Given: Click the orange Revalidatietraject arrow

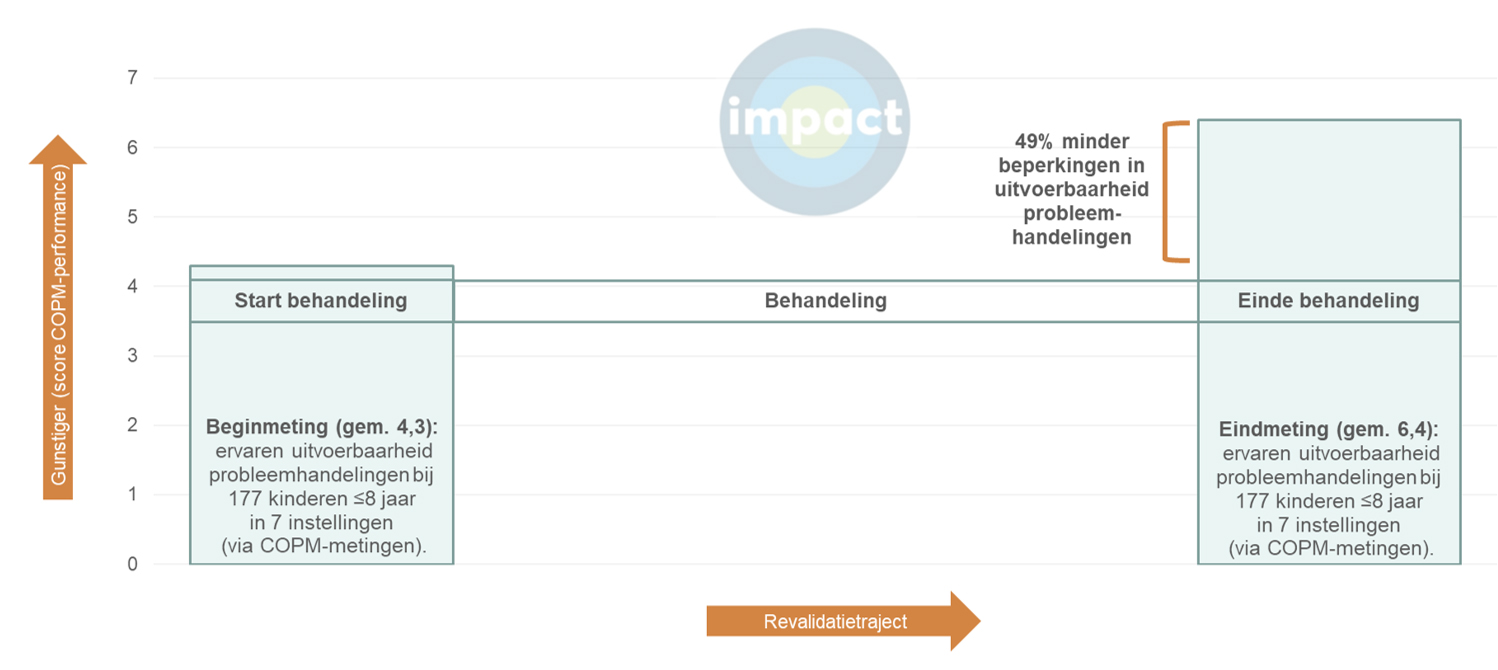Looking at the screenshot, I should [838, 621].
